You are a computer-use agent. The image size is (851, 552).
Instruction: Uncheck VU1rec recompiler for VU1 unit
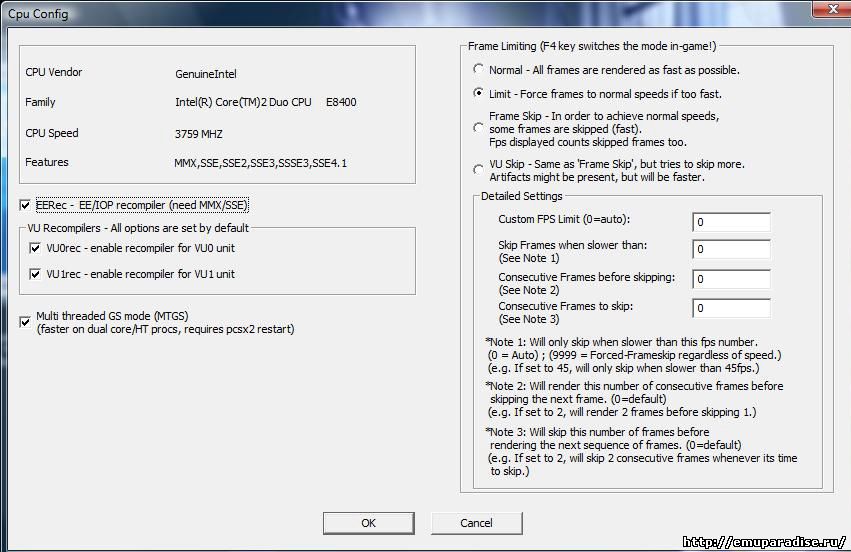point(35,274)
